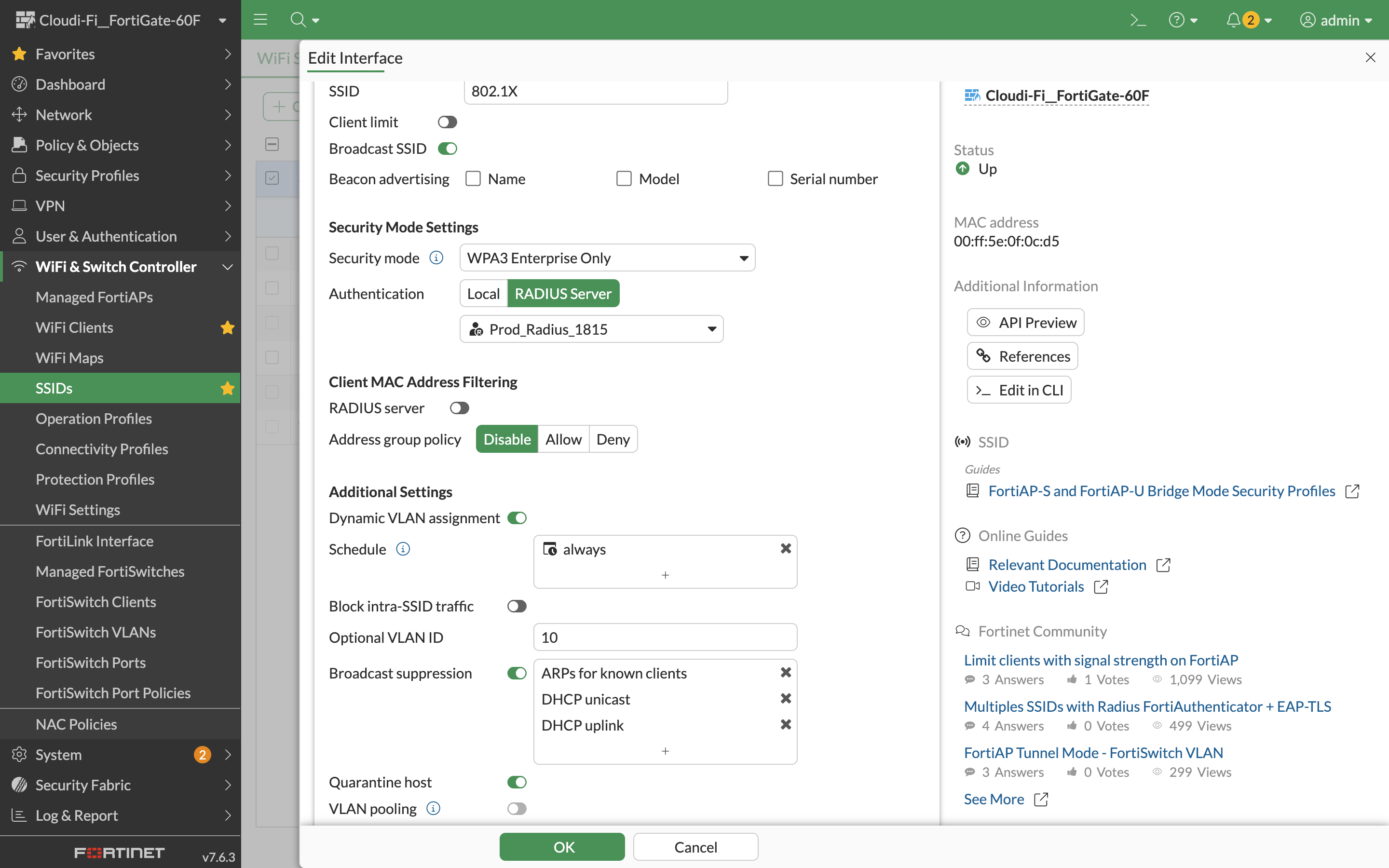This screenshot has width=1389, height=868.
Task: Click the Optional VLAN ID field
Action: point(665,637)
